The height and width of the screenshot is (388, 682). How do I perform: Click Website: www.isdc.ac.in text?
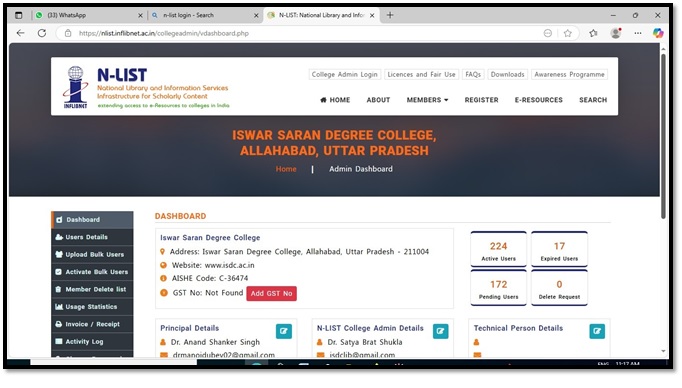click(213, 265)
